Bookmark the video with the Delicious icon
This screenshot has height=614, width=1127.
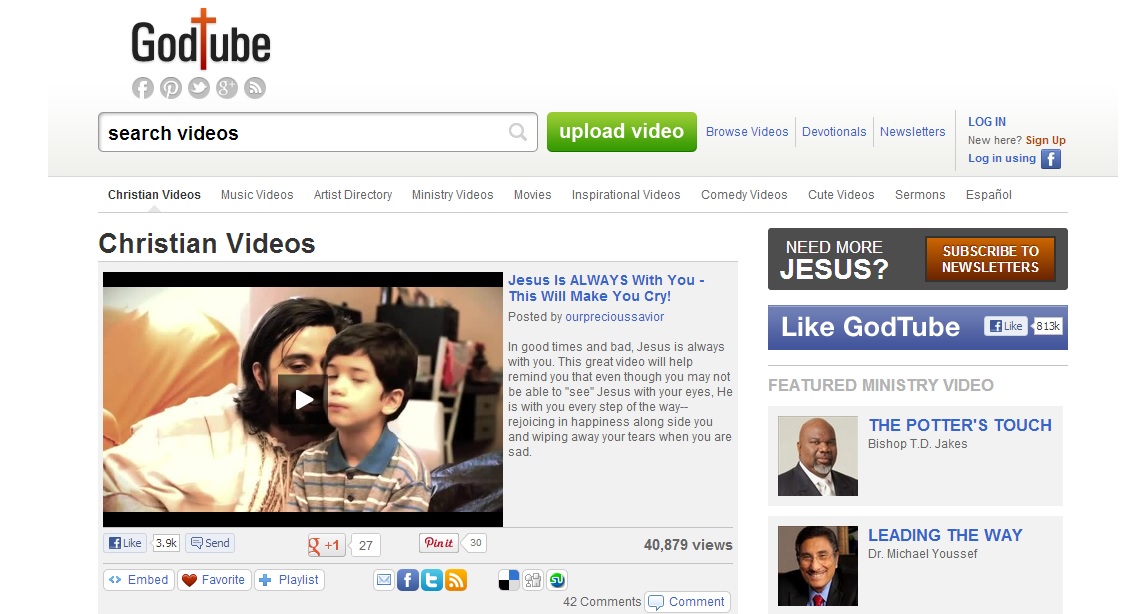click(x=509, y=579)
